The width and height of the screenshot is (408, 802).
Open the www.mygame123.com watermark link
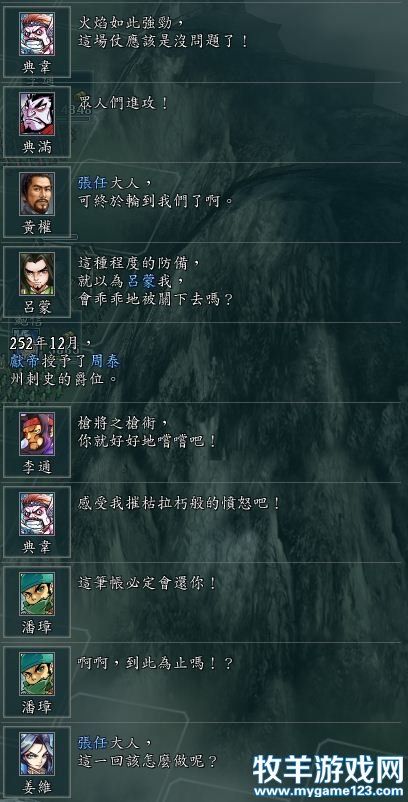point(328,791)
